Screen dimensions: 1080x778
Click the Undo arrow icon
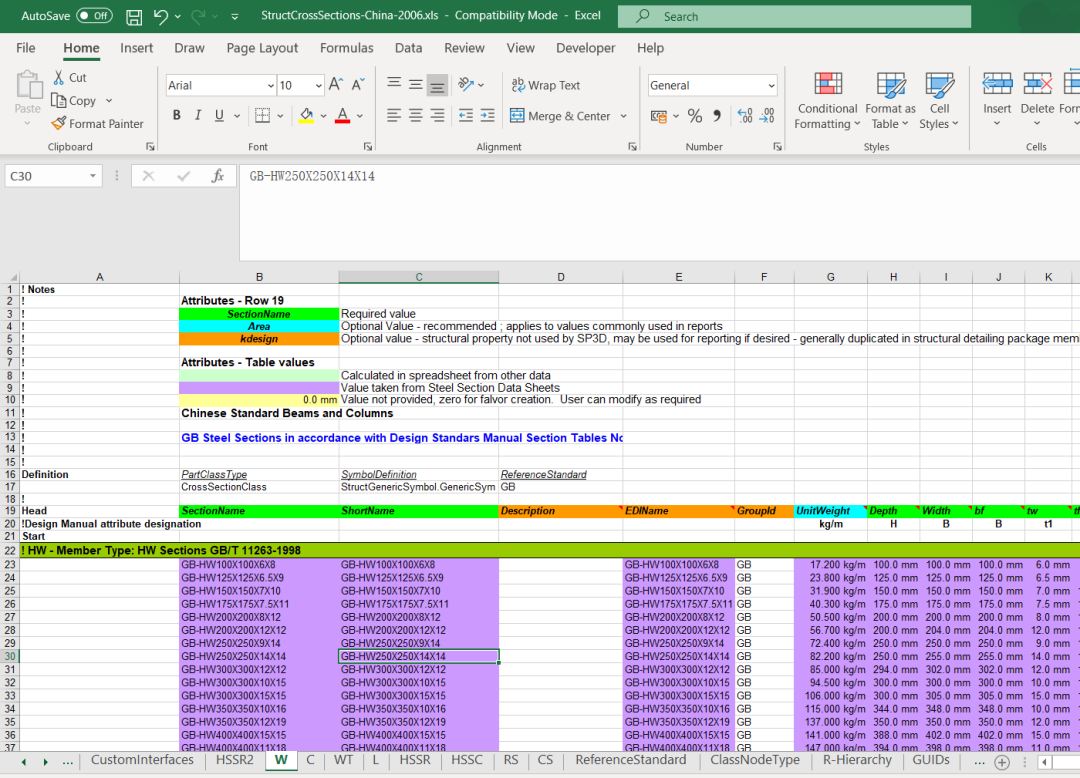click(160, 17)
